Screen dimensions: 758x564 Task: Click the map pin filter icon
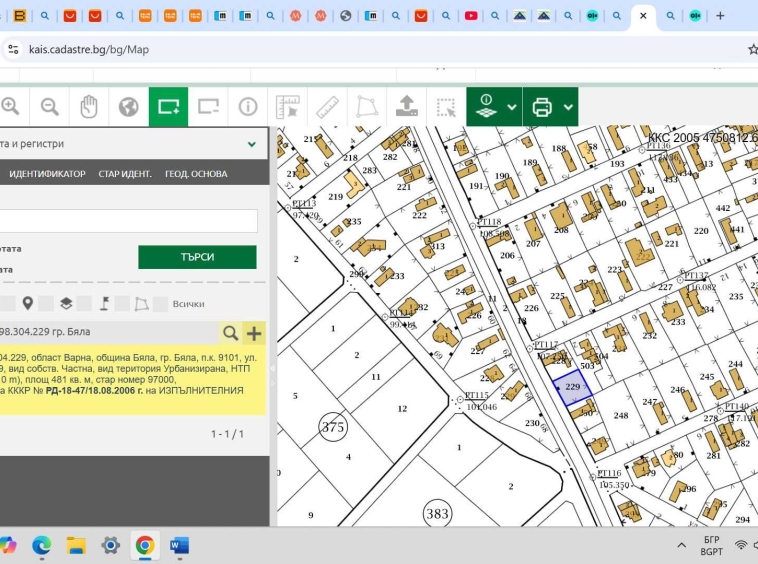[x=28, y=304]
